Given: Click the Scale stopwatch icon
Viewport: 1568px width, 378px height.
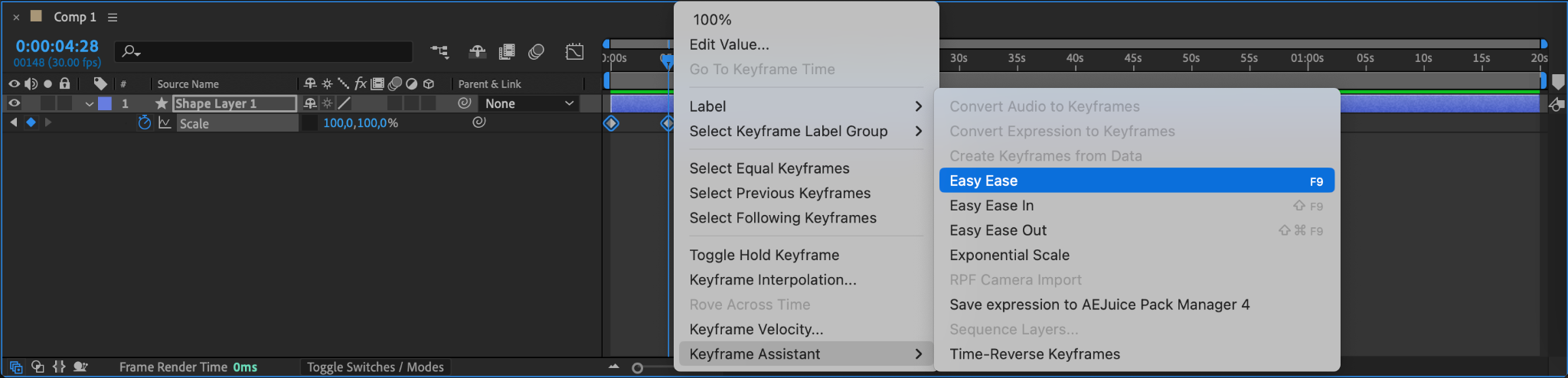Looking at the screenshot, I should point(145,122).
